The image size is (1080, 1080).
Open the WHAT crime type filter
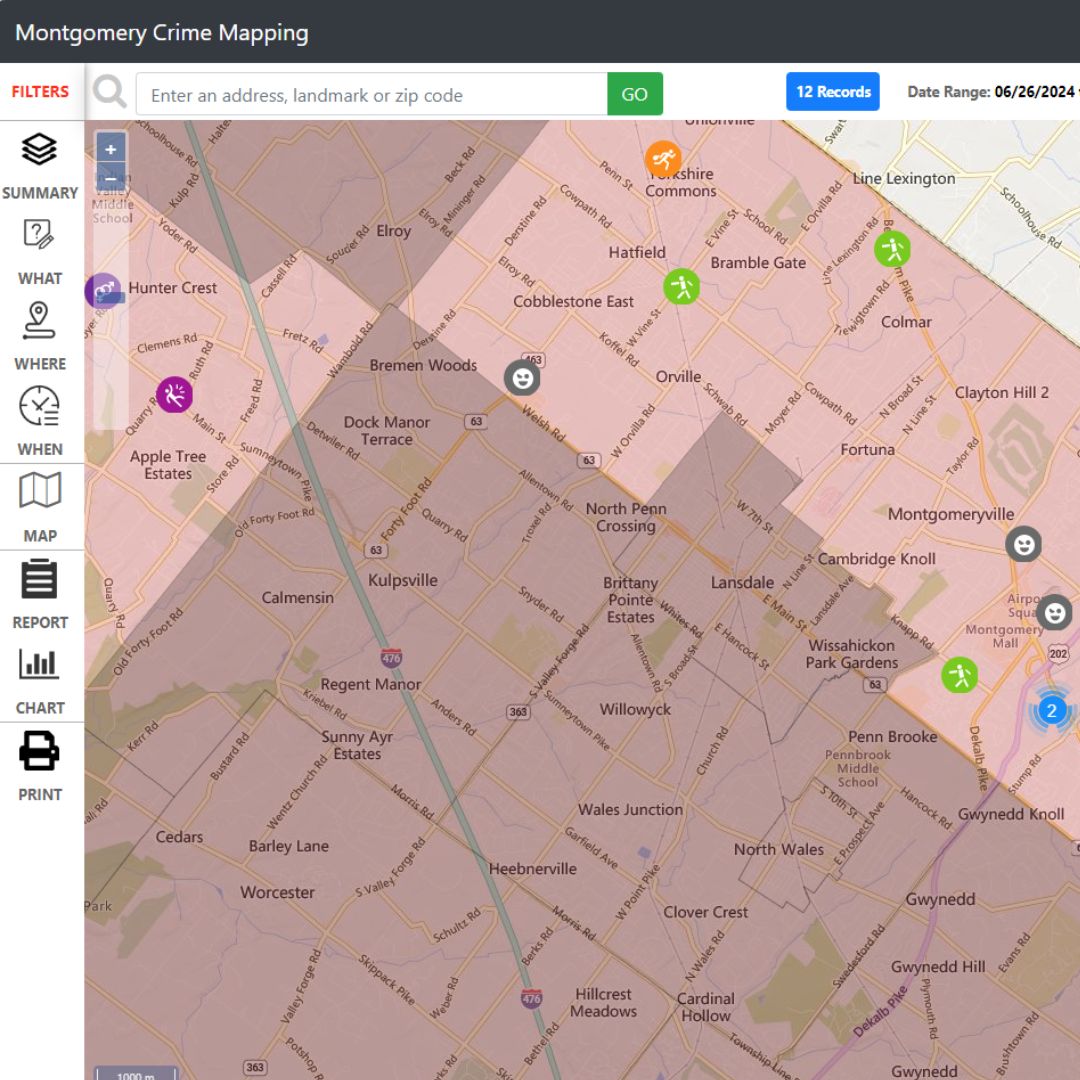pyautogui.click(x=40, y=251)
